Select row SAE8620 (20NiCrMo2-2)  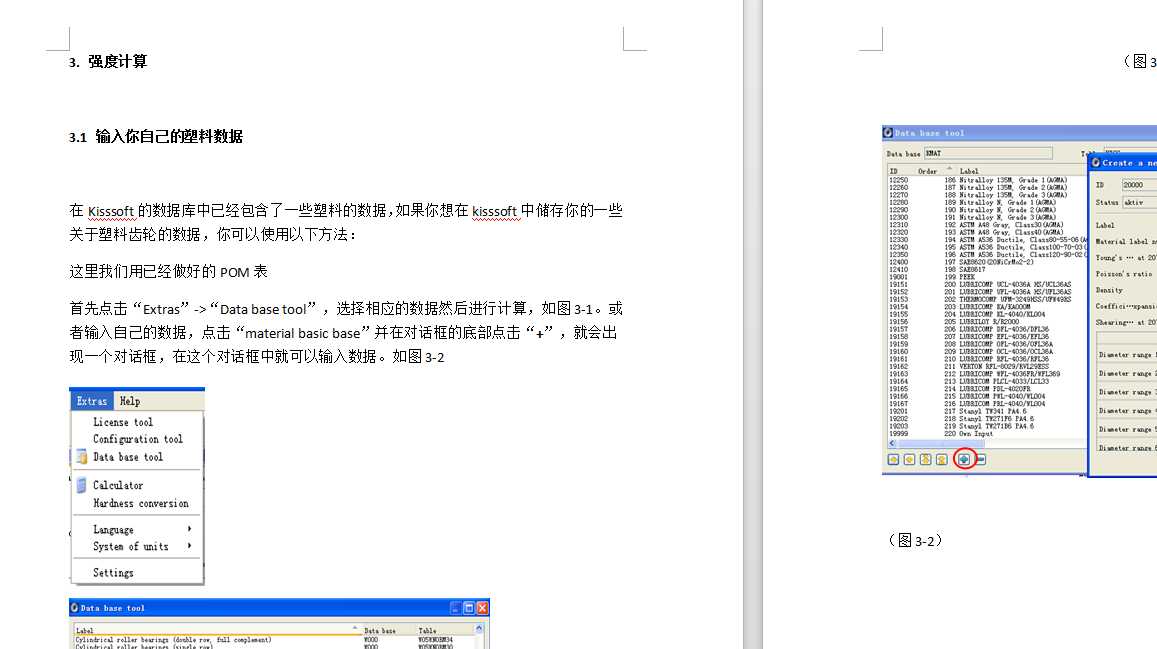[987, 262]
